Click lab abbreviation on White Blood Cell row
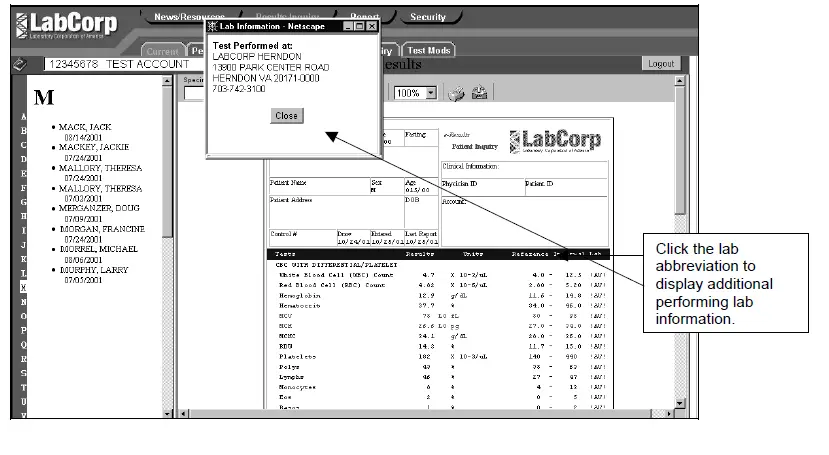This screenshot has height=455, width=829. tap(598, 275)
